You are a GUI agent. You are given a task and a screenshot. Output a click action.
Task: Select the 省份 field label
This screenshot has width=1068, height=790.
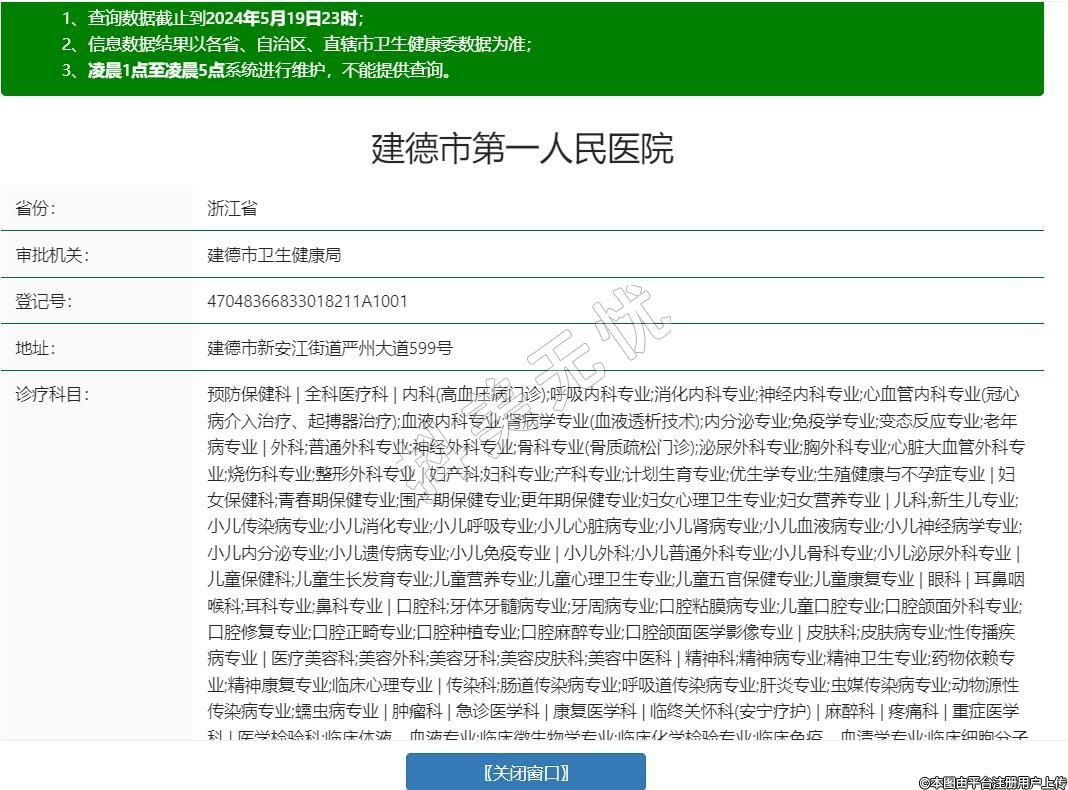point(35,208)
